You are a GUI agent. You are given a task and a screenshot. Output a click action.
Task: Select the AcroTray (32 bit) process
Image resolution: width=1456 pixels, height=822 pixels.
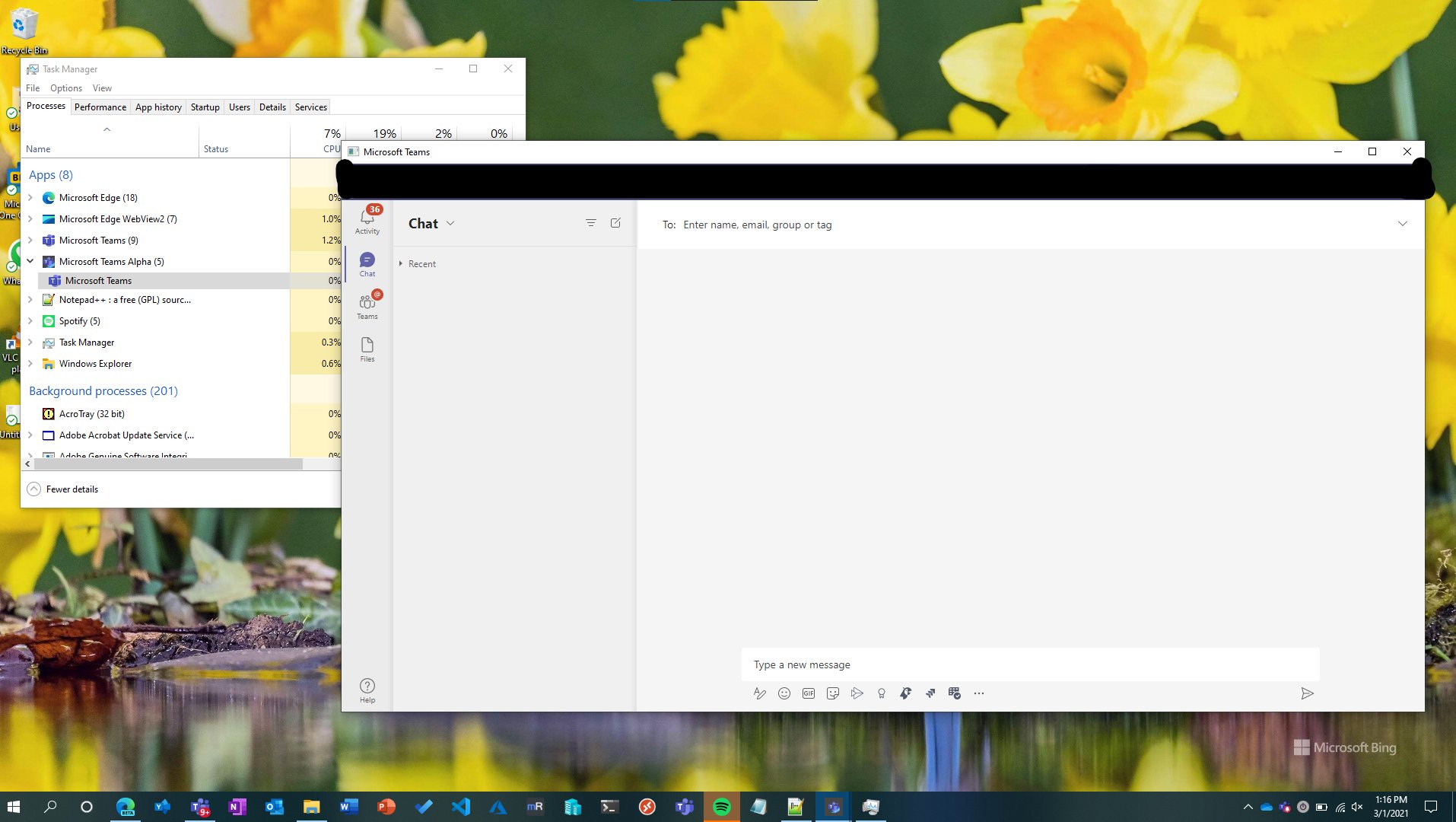pos(156,414)
